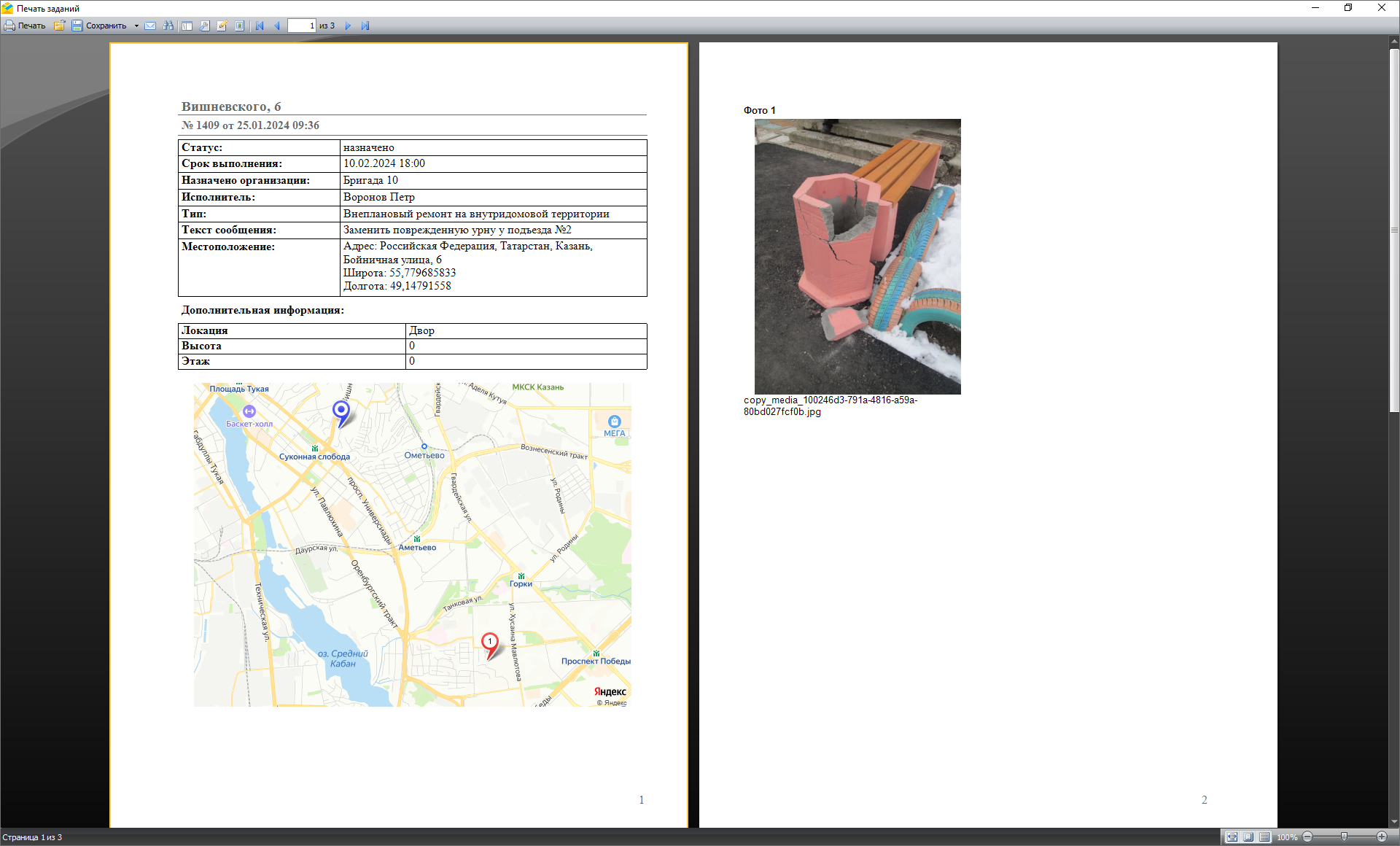Image resolution: width=1400 pixels, height=846 pixels.
Task: Go to the first page
Action: 260,26
